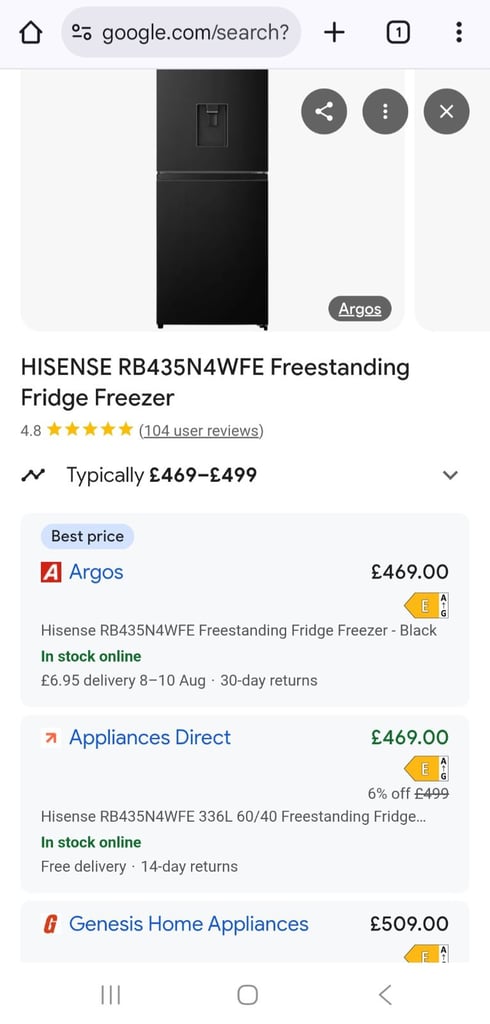
Task: Expand the Typically £469–£499 price row
Action: click(x=245, y=475)
